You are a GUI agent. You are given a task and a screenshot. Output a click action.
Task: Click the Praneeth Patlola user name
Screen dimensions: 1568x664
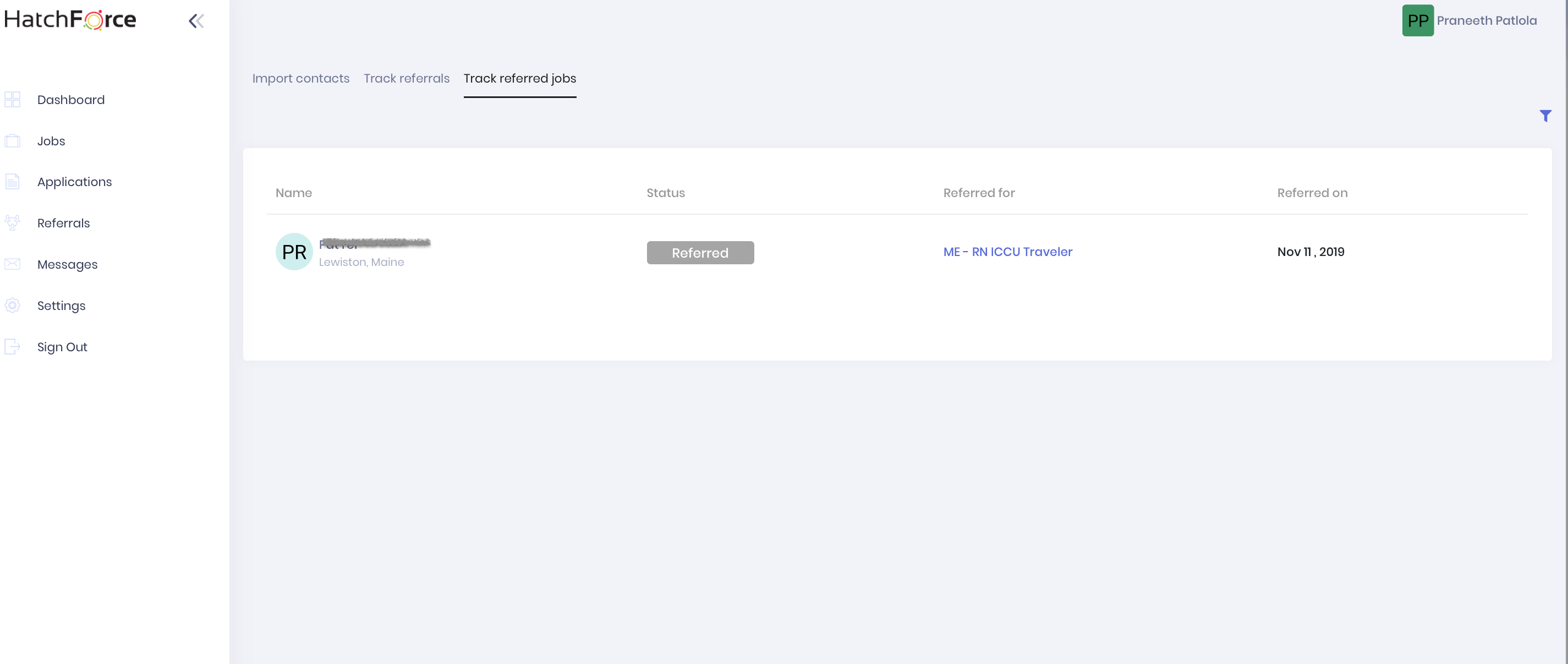(x=1487, y=21)
